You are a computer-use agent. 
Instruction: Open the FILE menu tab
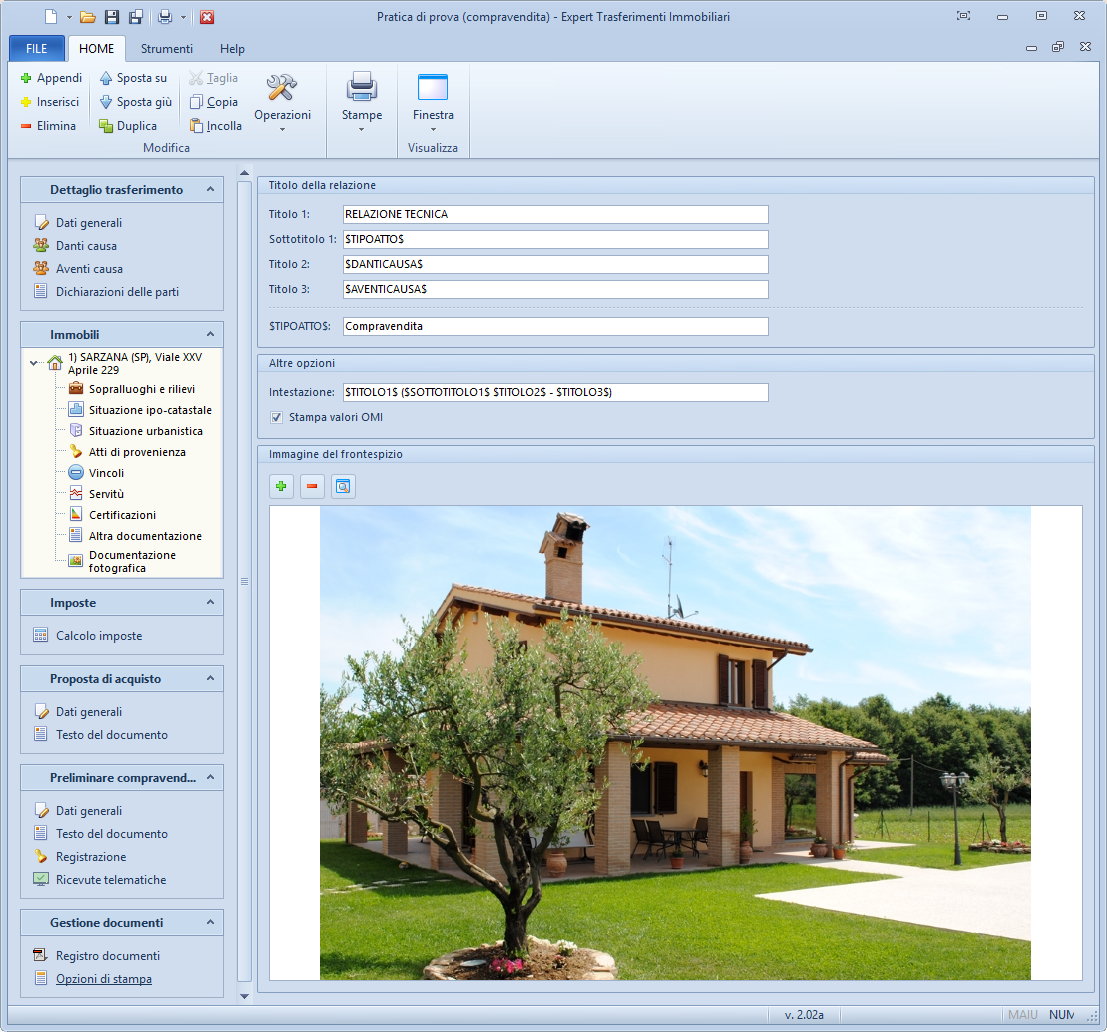(37, 49)
